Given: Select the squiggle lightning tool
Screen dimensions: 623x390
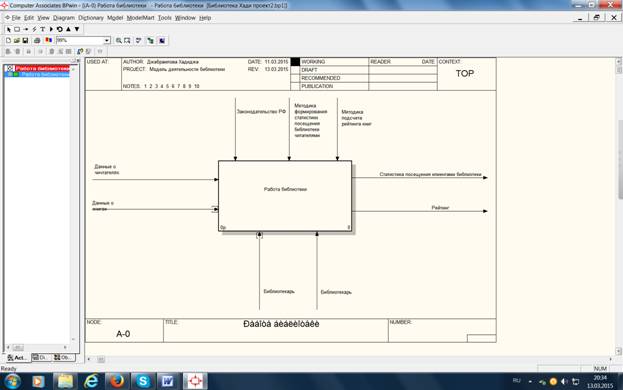Looking at the screenshot, I should 34,29.
